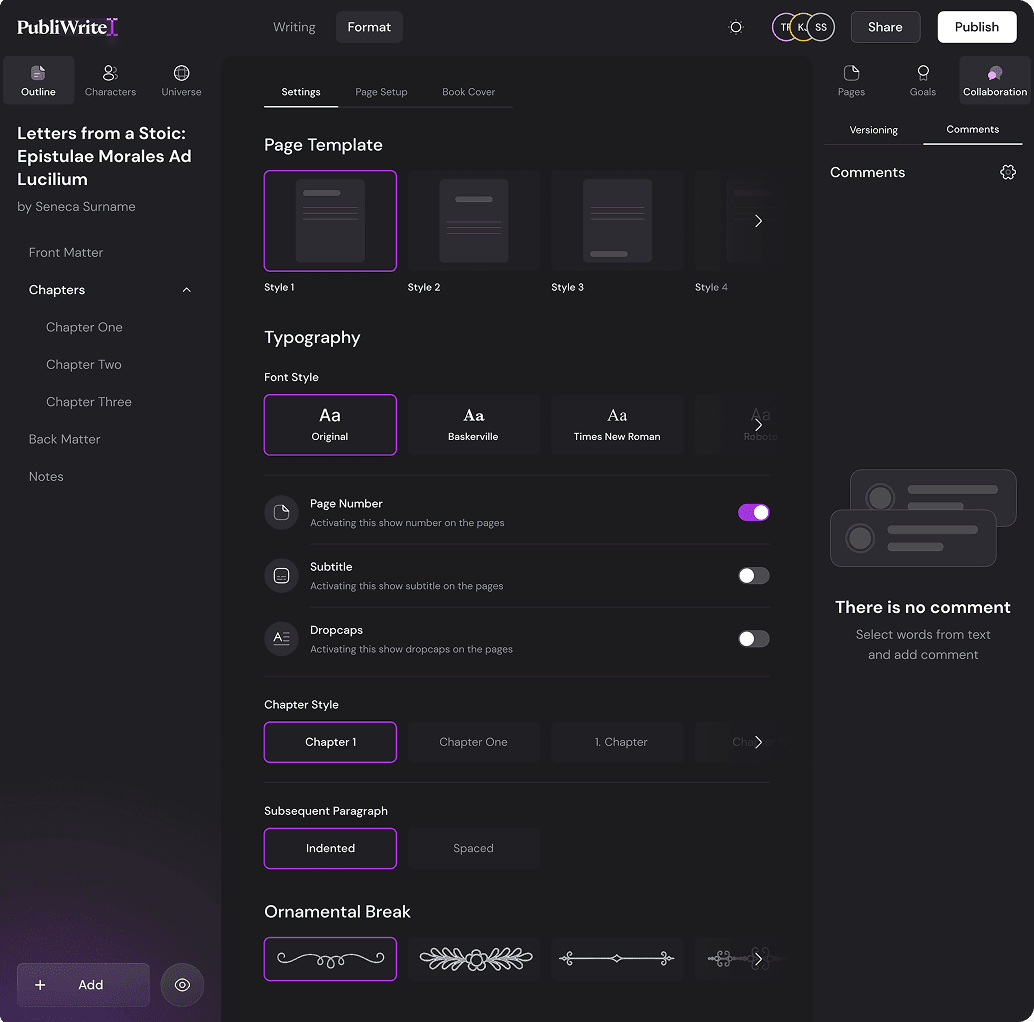This screenshot has width=1034, height=1022.
Task: Open the Goals lightbulb icon
Action: click(922, 73)
